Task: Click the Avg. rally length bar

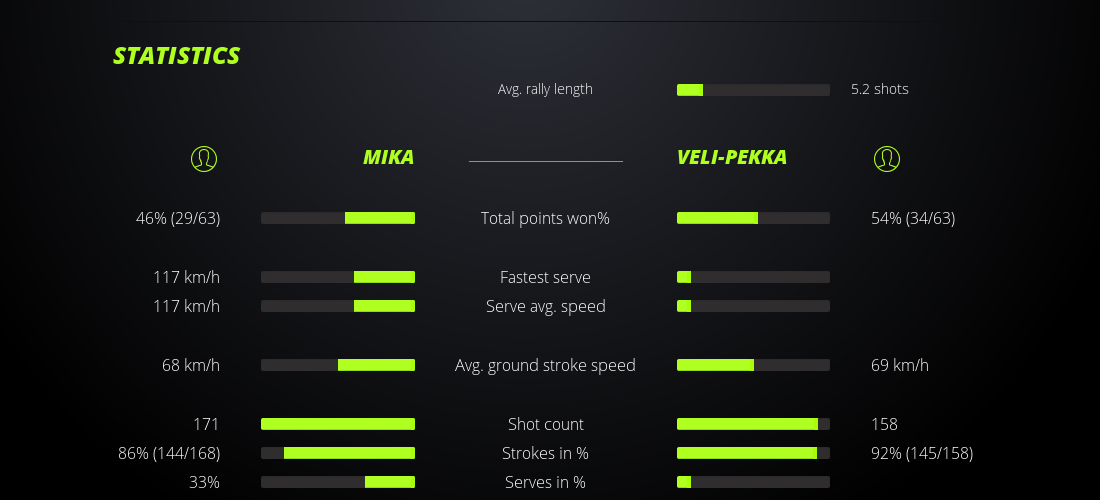Action: pyautogui.click(x=753, y=90)
